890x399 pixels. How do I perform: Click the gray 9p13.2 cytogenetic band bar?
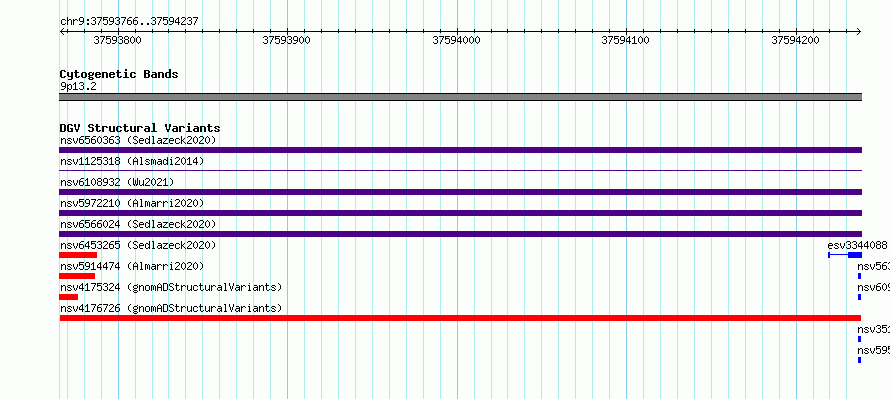pos(460,97)
